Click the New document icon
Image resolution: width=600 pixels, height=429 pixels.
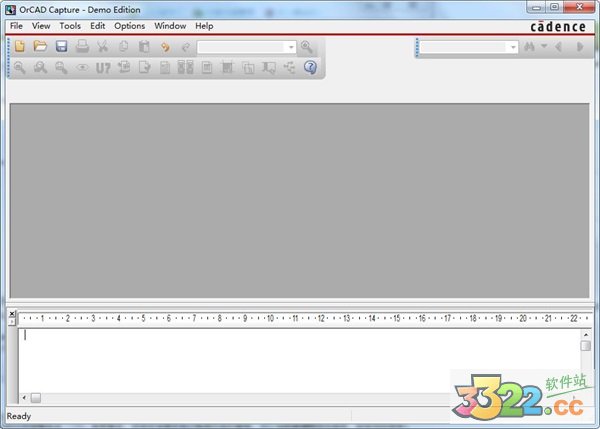(x=19, y=47)
